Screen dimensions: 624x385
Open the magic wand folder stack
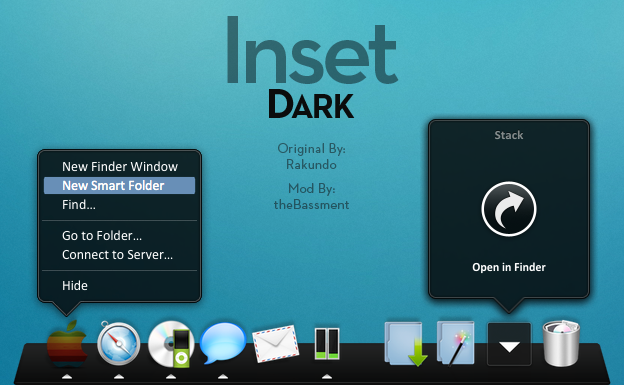tap(456, 343)
